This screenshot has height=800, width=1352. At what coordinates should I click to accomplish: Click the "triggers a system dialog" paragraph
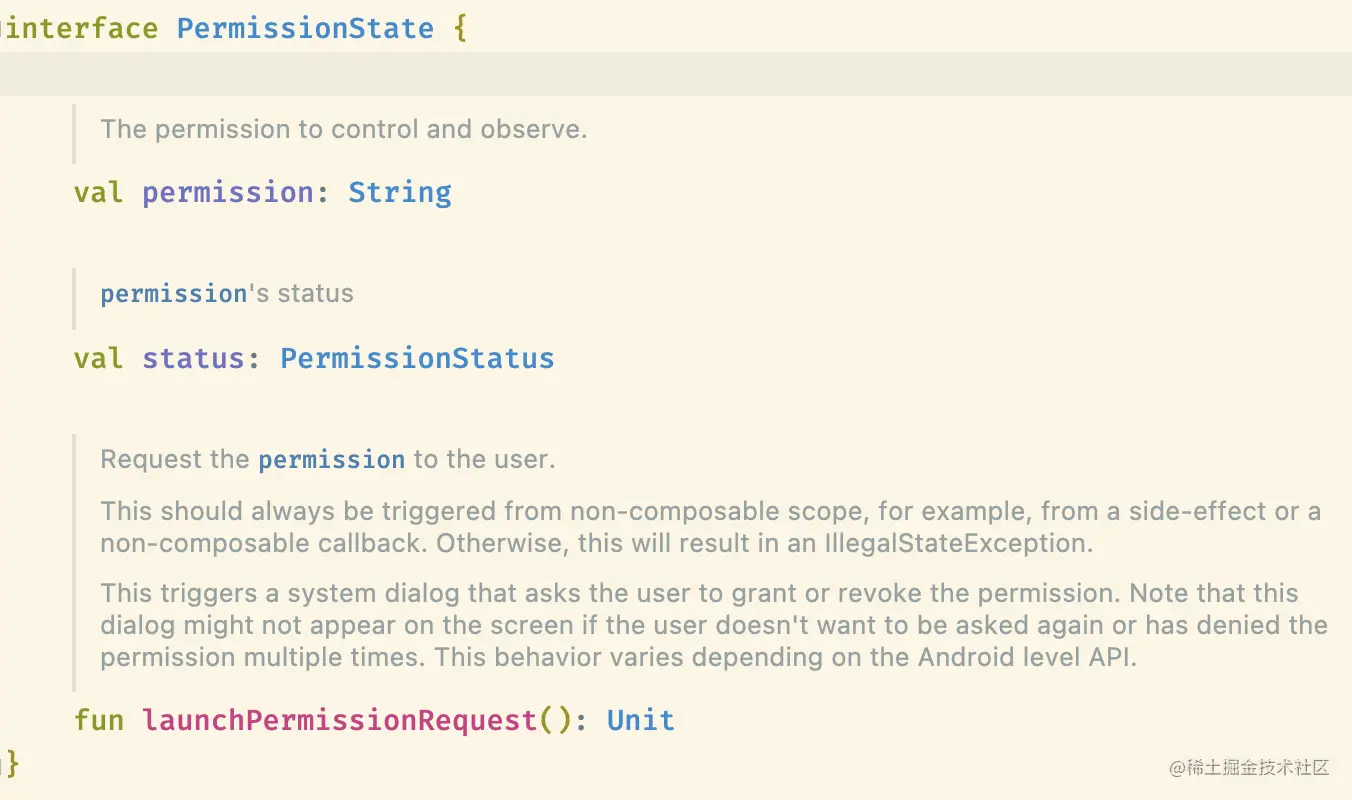[713, 626]
